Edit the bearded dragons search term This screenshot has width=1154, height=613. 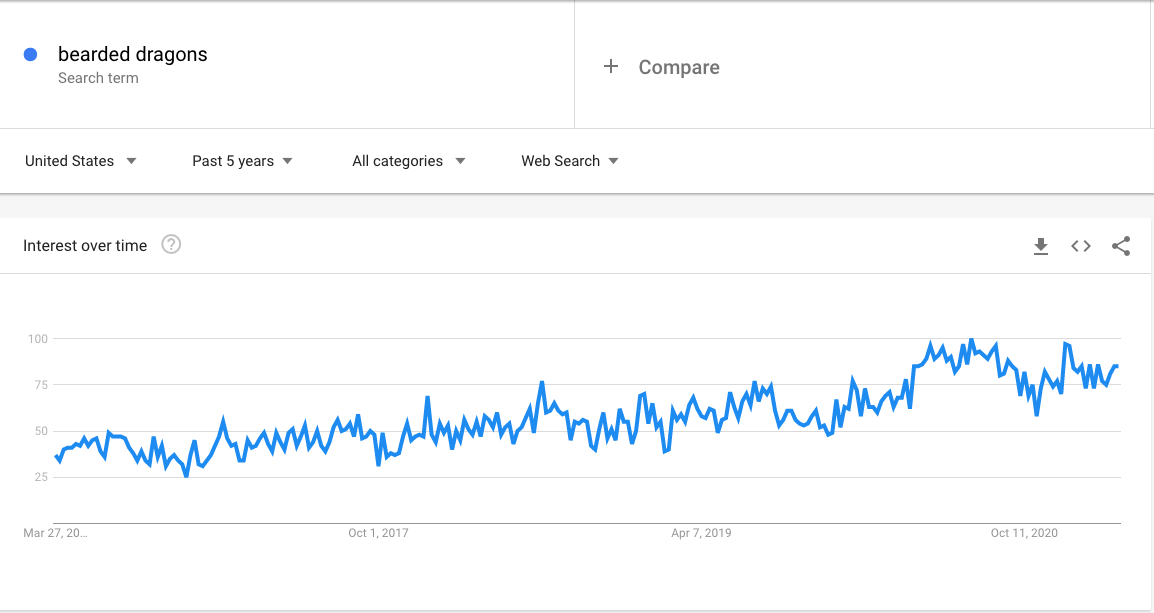[132, 54]
